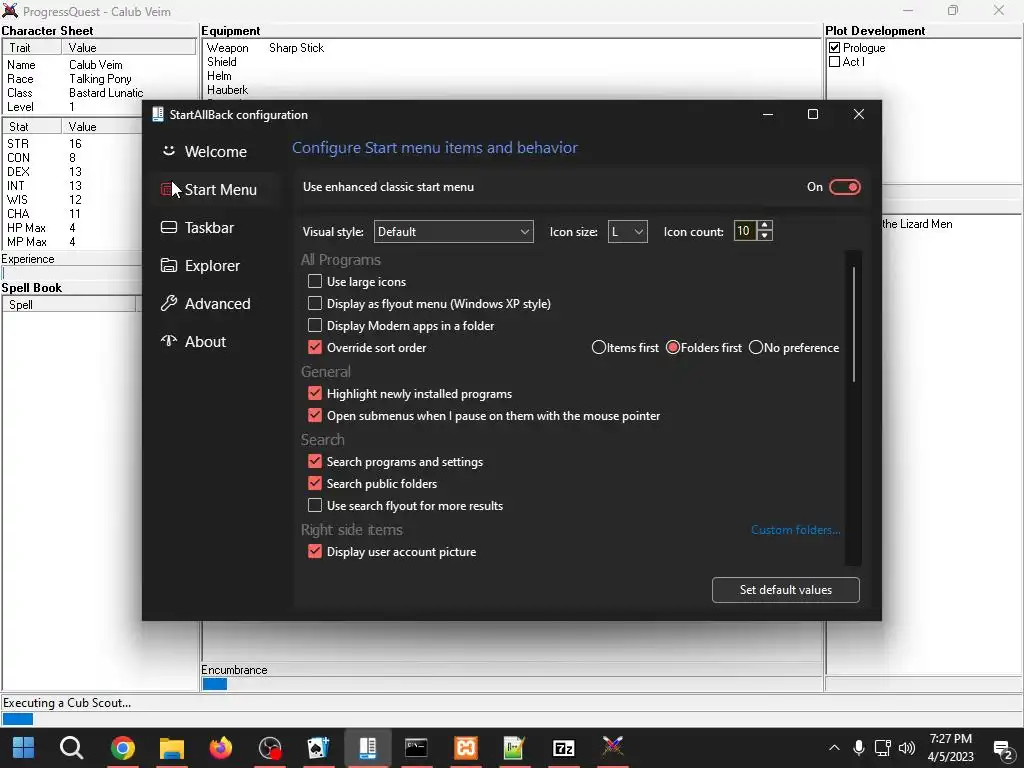The image size is (1024, 768).
Task: Select Items first radio button
Action: (598, 347)
